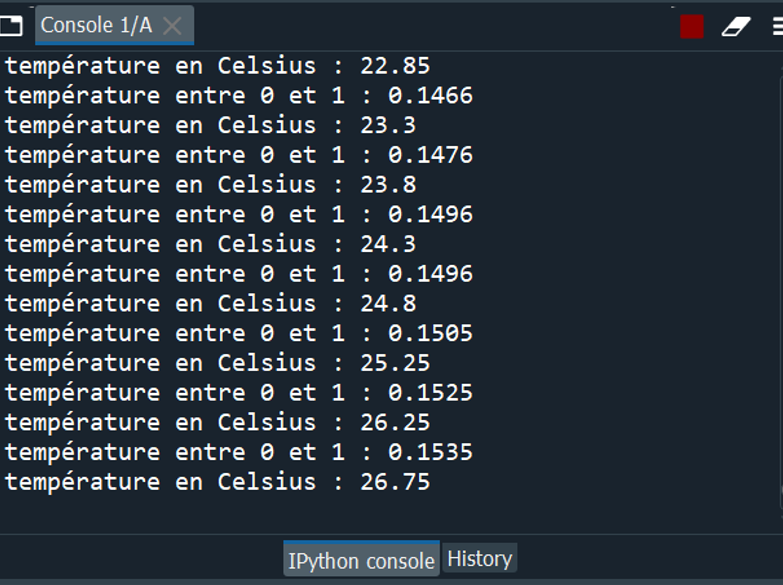
Task: Switch to the IPython console pane tab
Action: tap(361, 560)
